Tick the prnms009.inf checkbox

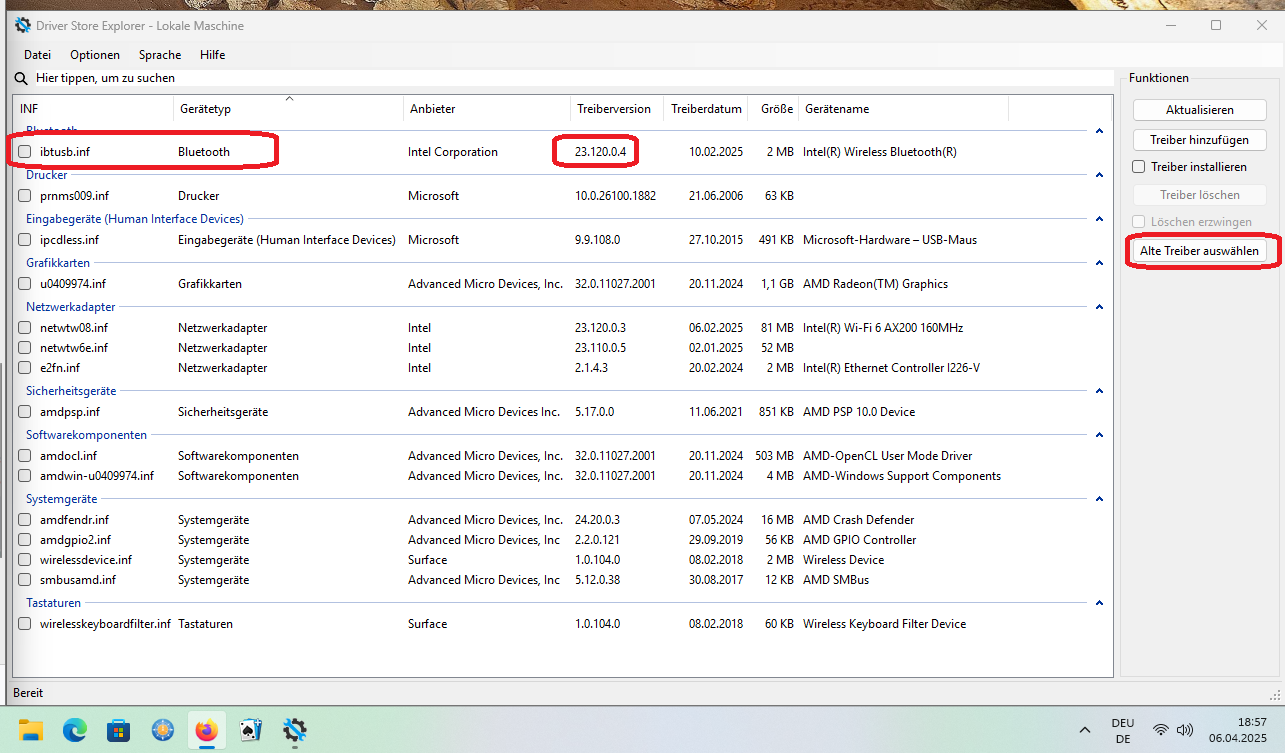tap(25, 196)
